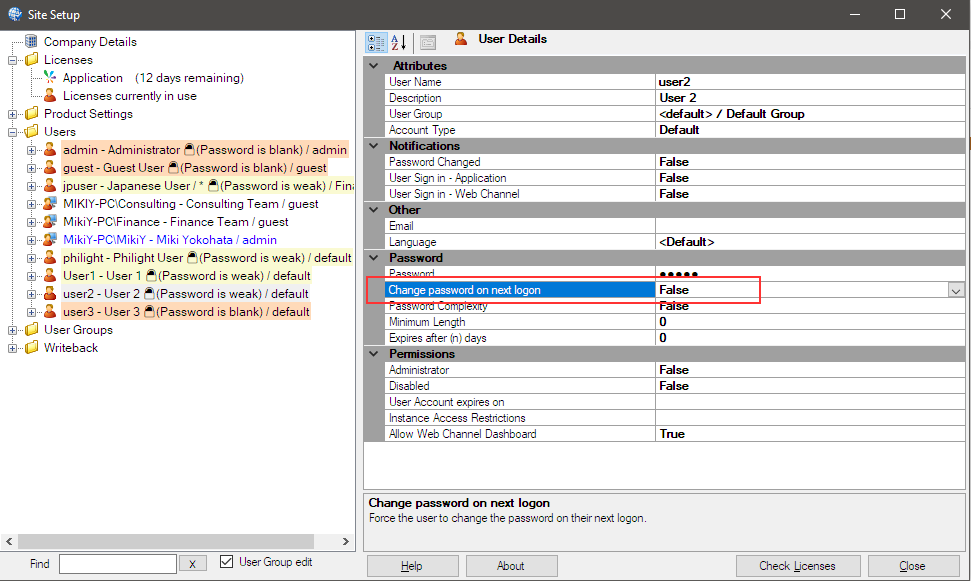Clear the Find box with the X button
Screen dimensions: 971x581
pos(193,564)
